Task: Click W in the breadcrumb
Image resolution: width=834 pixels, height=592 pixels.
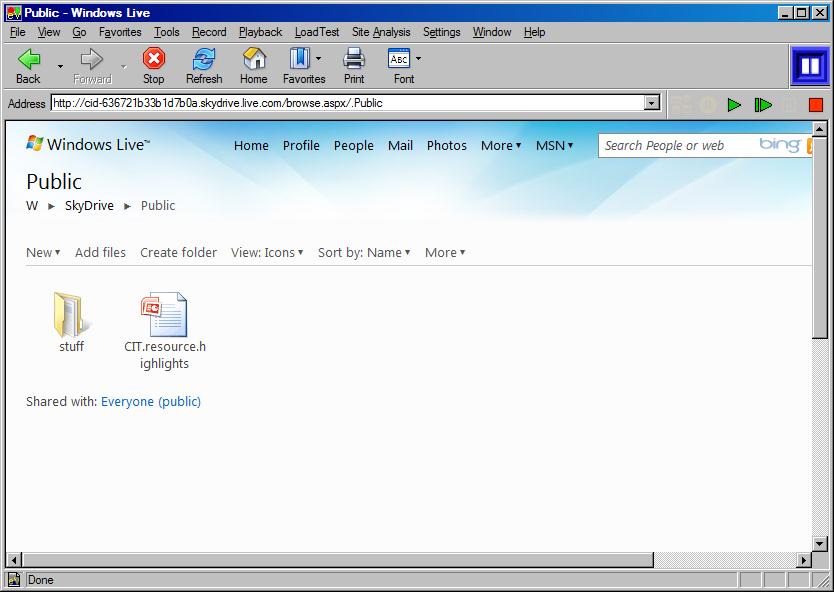Action: pos(32,205)
